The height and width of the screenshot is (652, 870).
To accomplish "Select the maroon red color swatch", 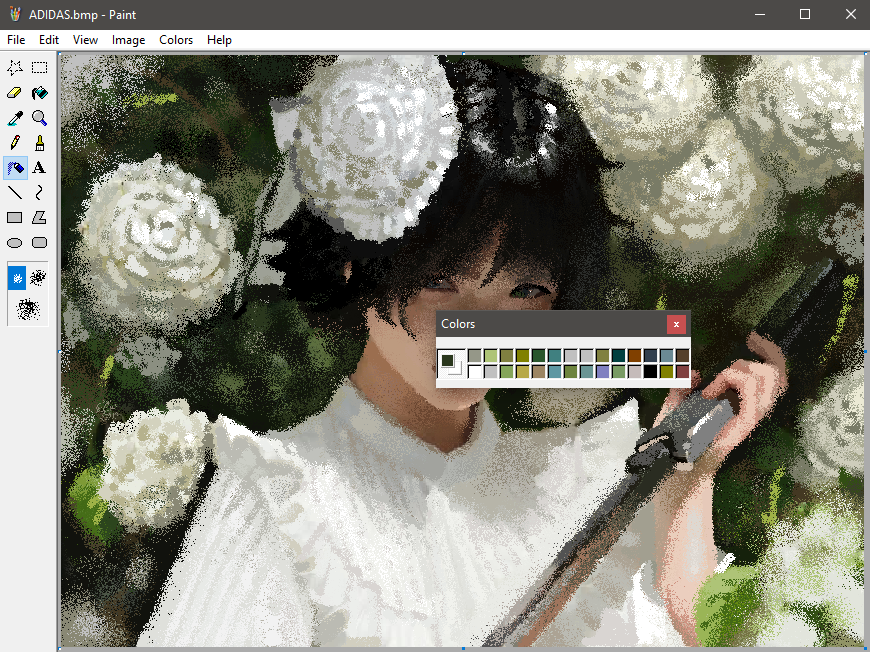I will (682, 372).
